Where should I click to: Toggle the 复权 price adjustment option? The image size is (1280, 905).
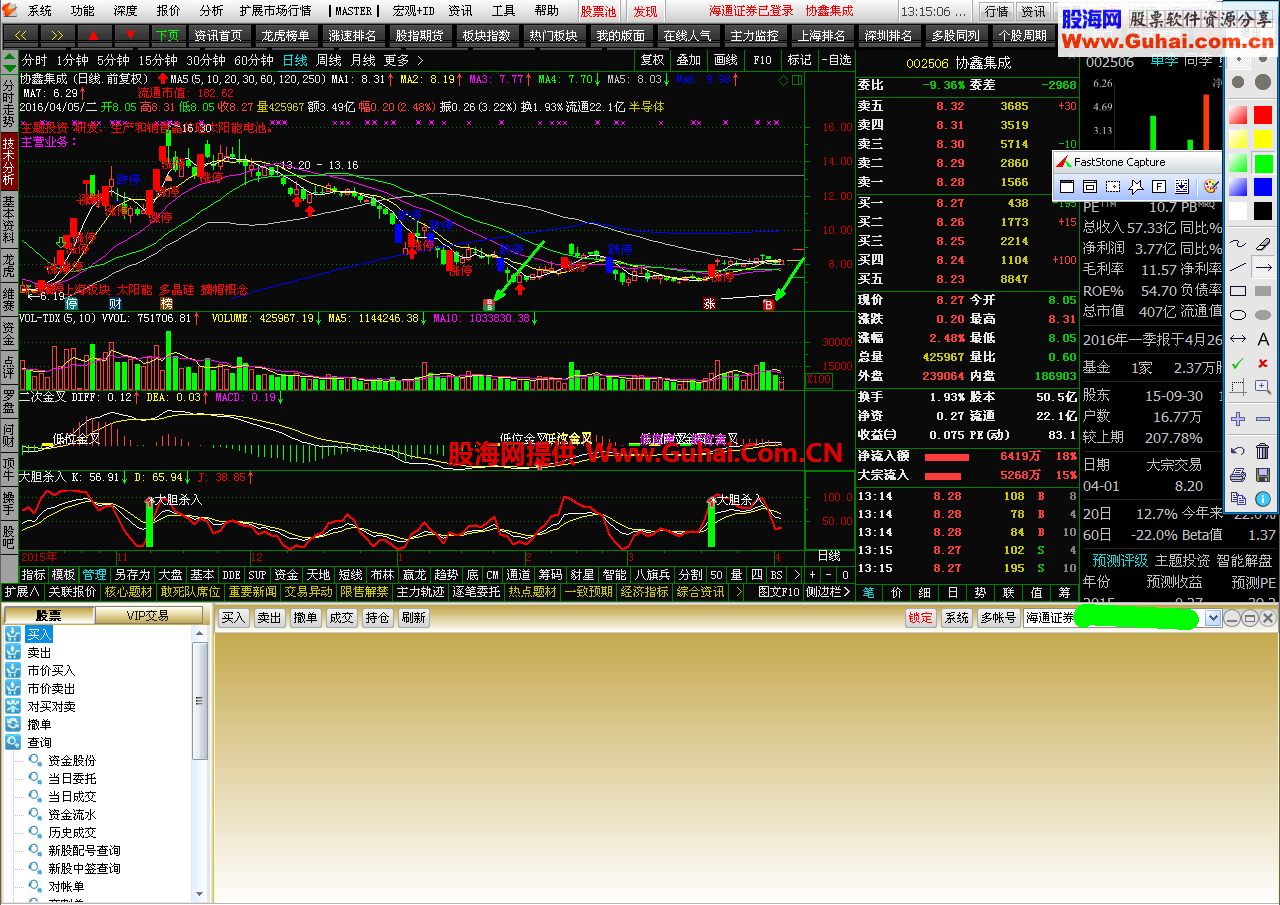tap(652, 60)
